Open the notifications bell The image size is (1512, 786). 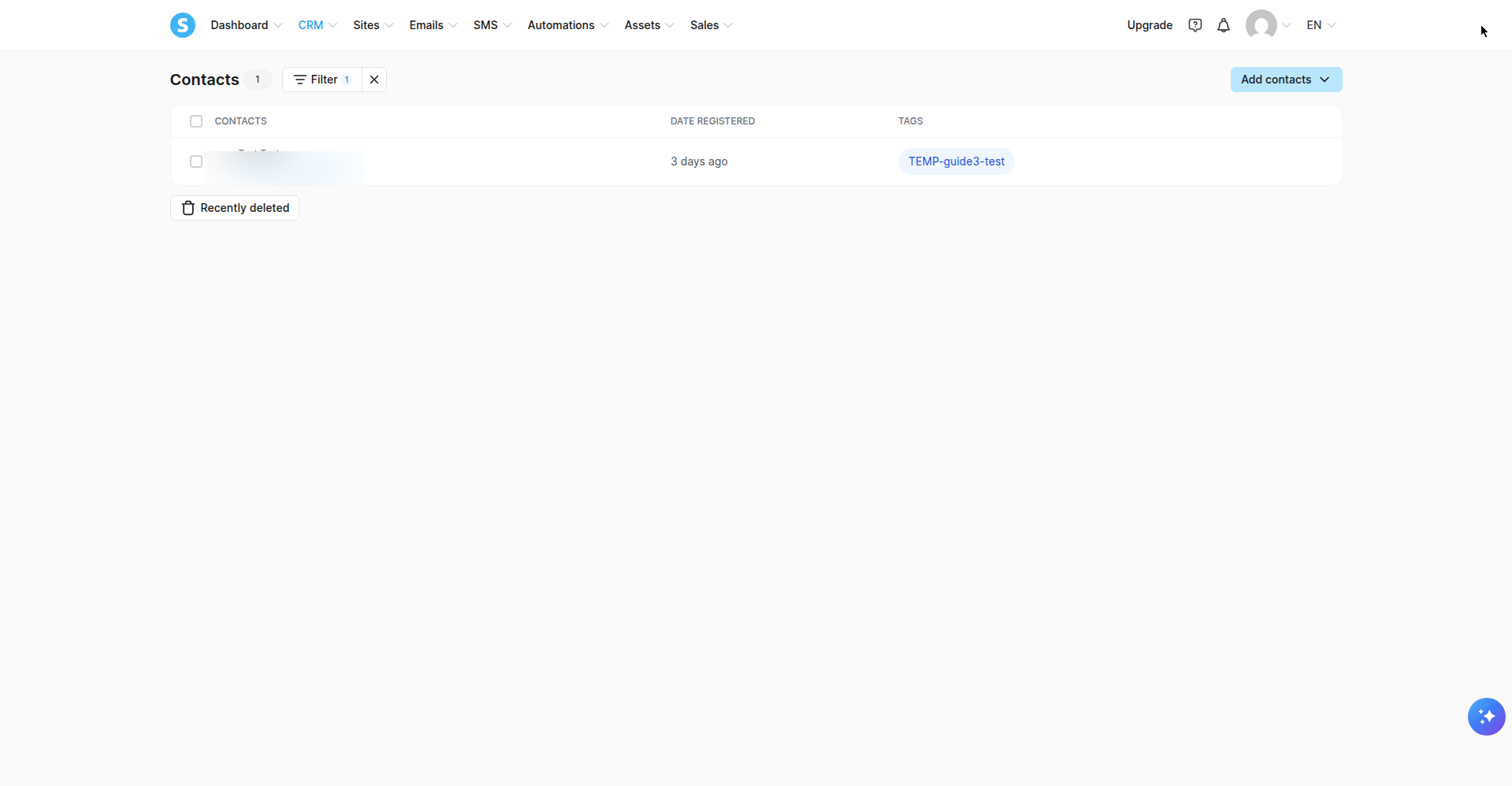(x=1224, y=25)
